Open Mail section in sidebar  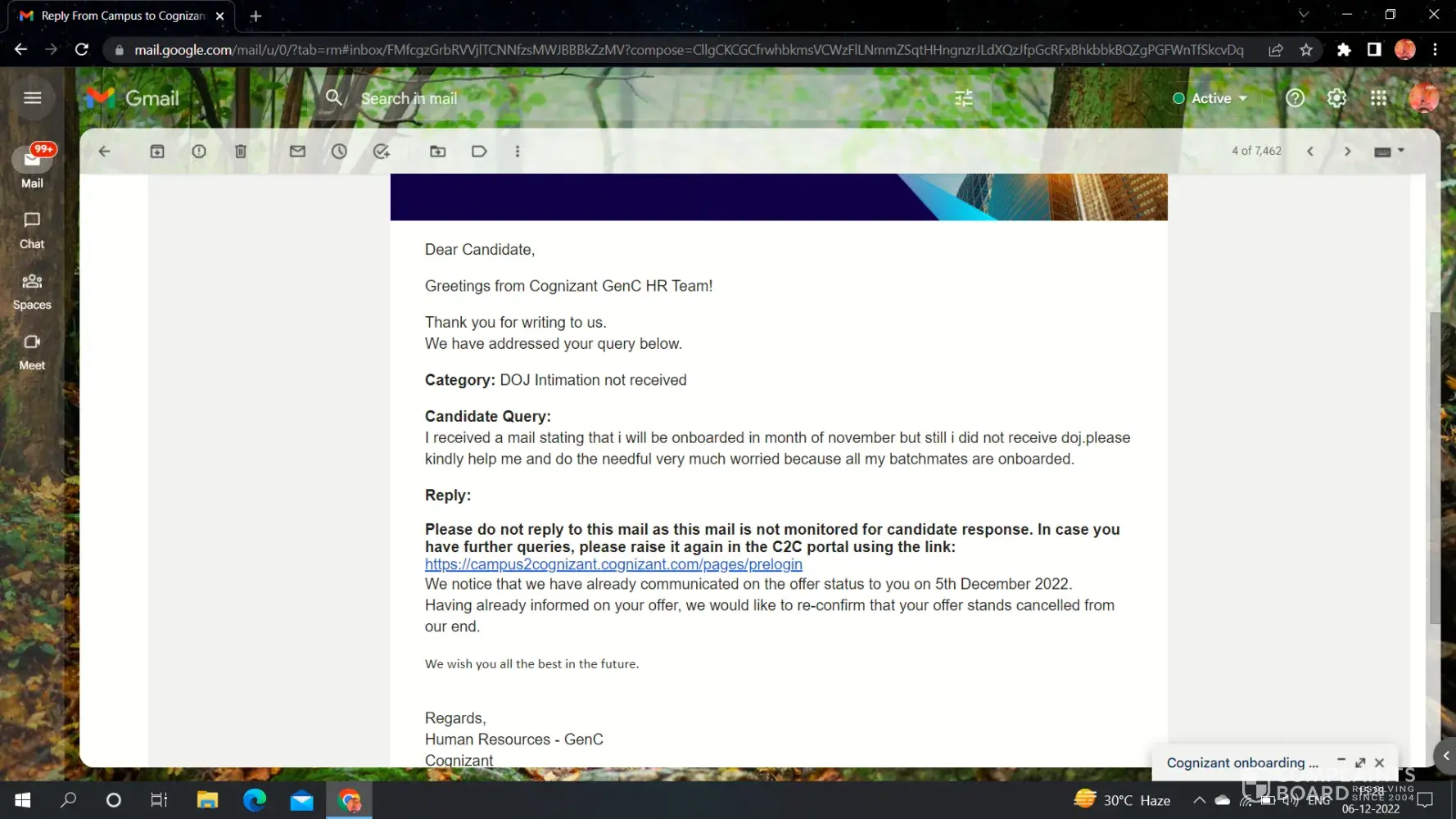coord(33,166)
